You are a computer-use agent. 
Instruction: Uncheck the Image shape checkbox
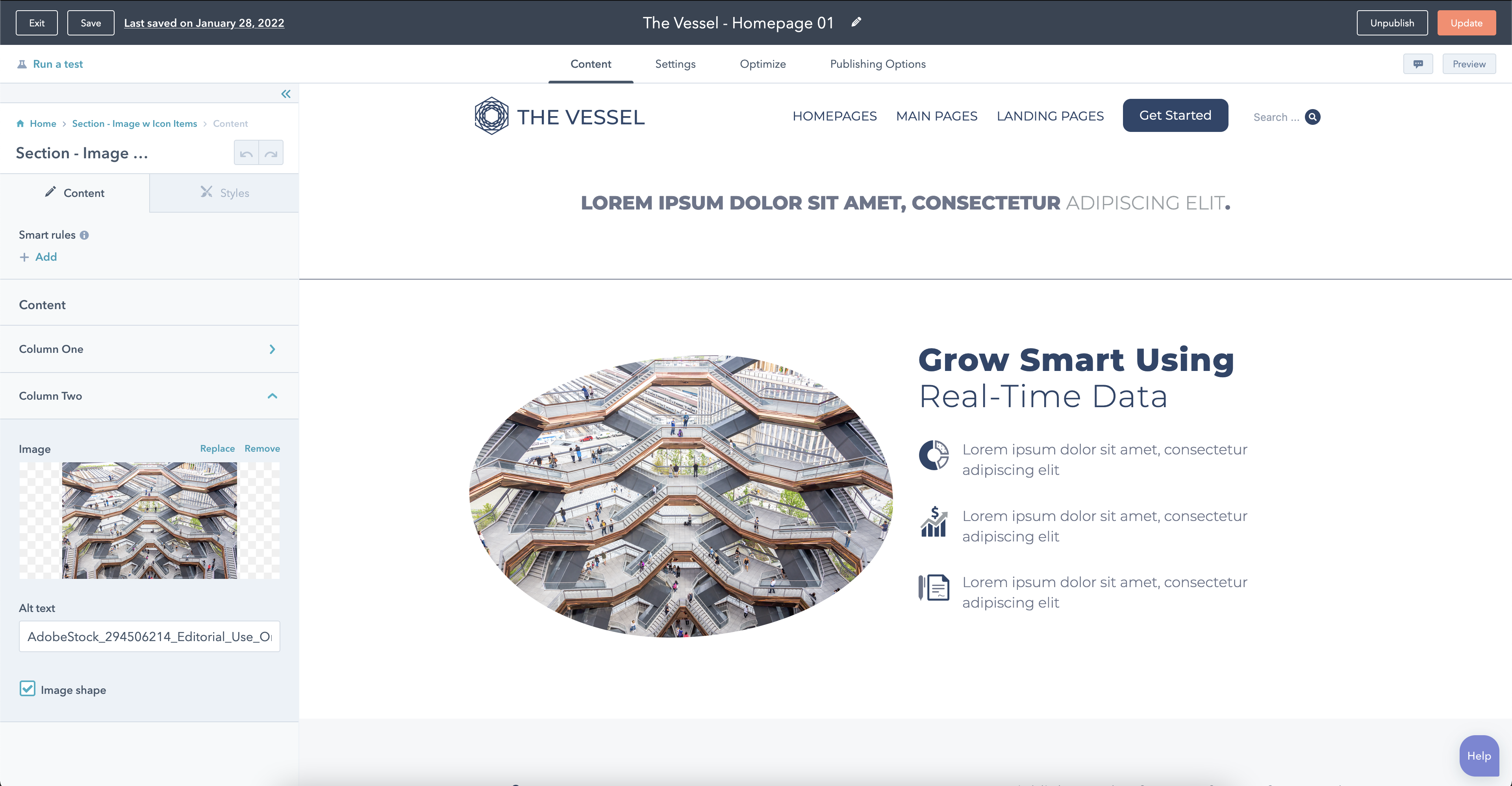(28, 689)
